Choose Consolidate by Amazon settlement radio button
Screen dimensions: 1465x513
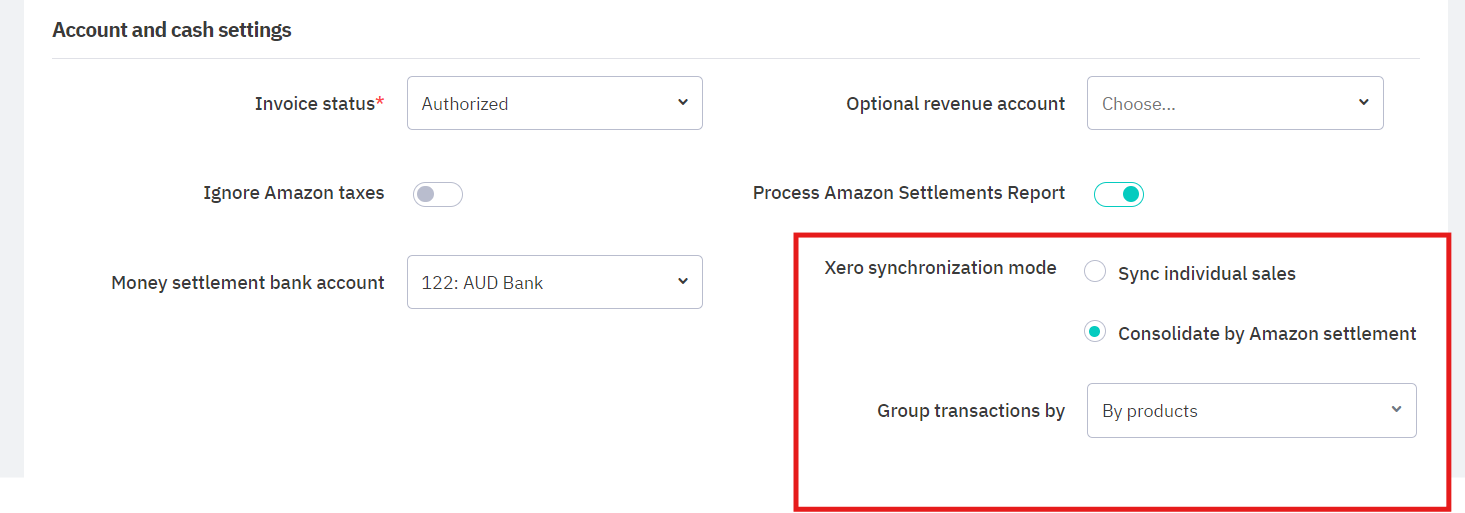pos(1095,332)
